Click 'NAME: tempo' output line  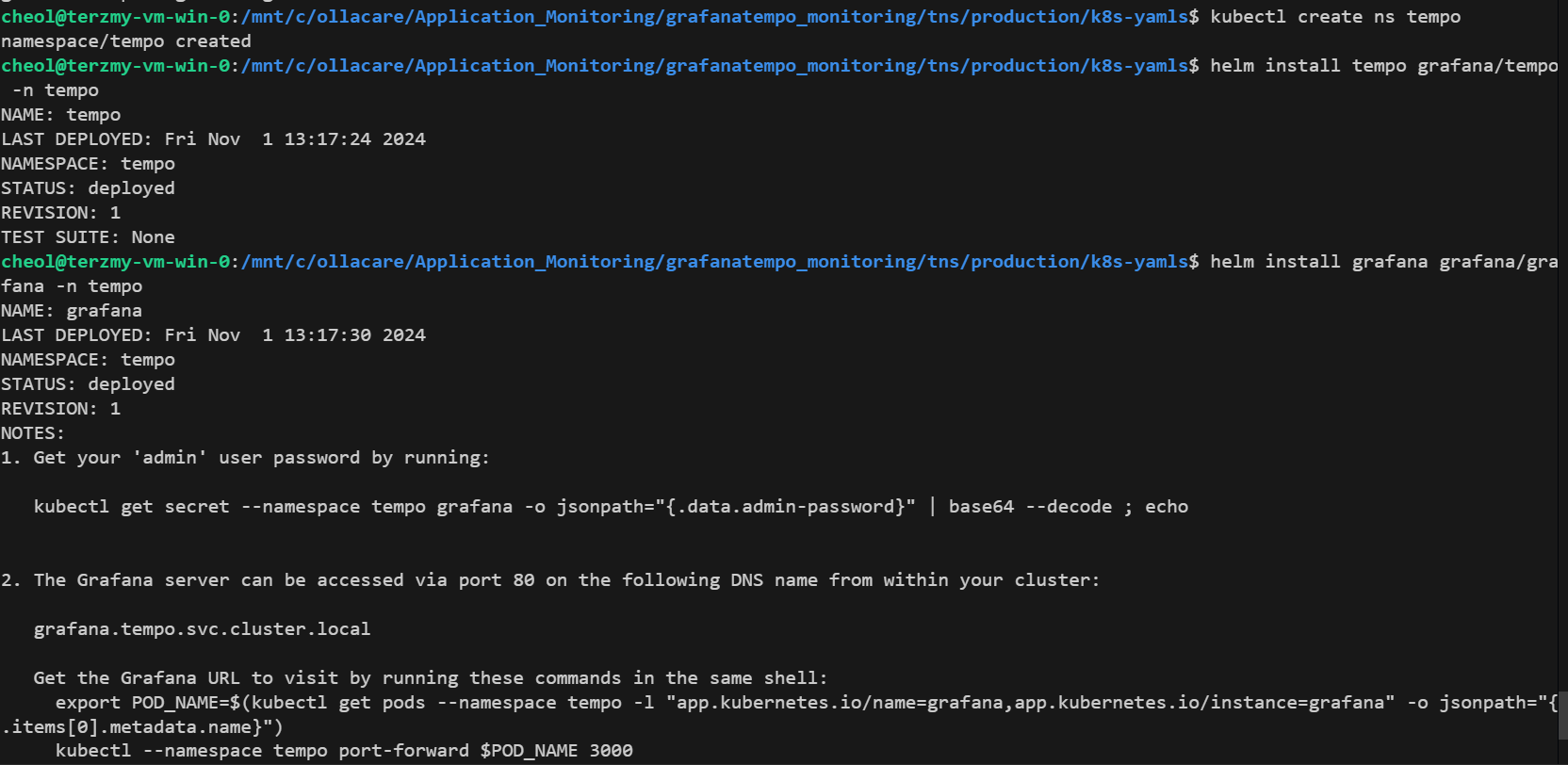[x=61, y=115]
